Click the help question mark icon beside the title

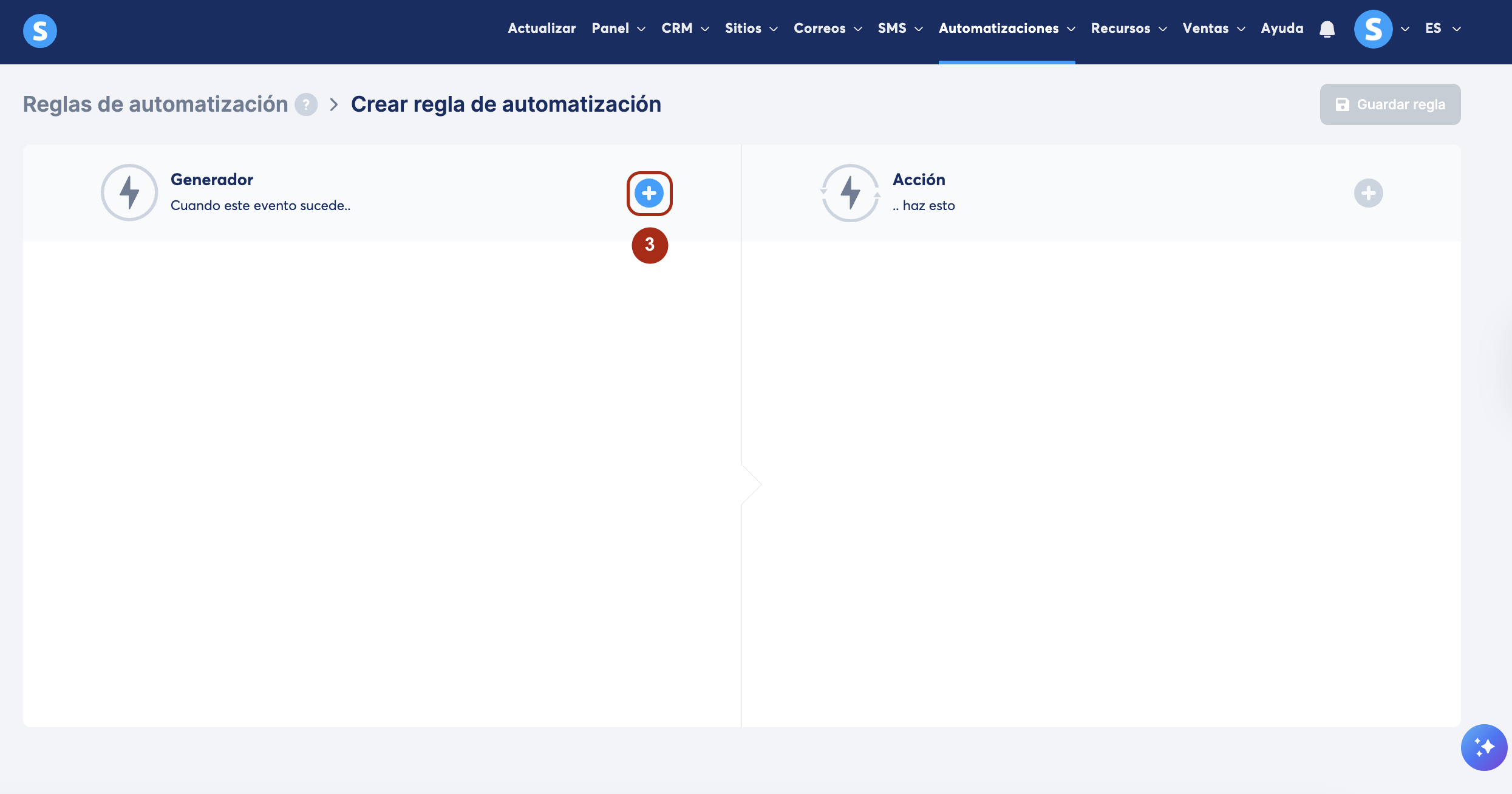(306, 104)
